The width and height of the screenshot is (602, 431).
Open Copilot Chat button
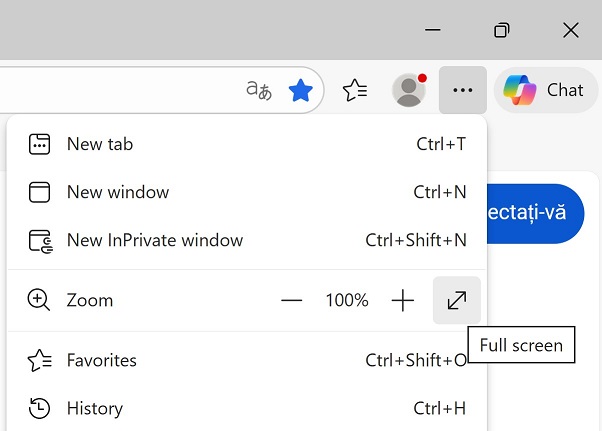545,90
